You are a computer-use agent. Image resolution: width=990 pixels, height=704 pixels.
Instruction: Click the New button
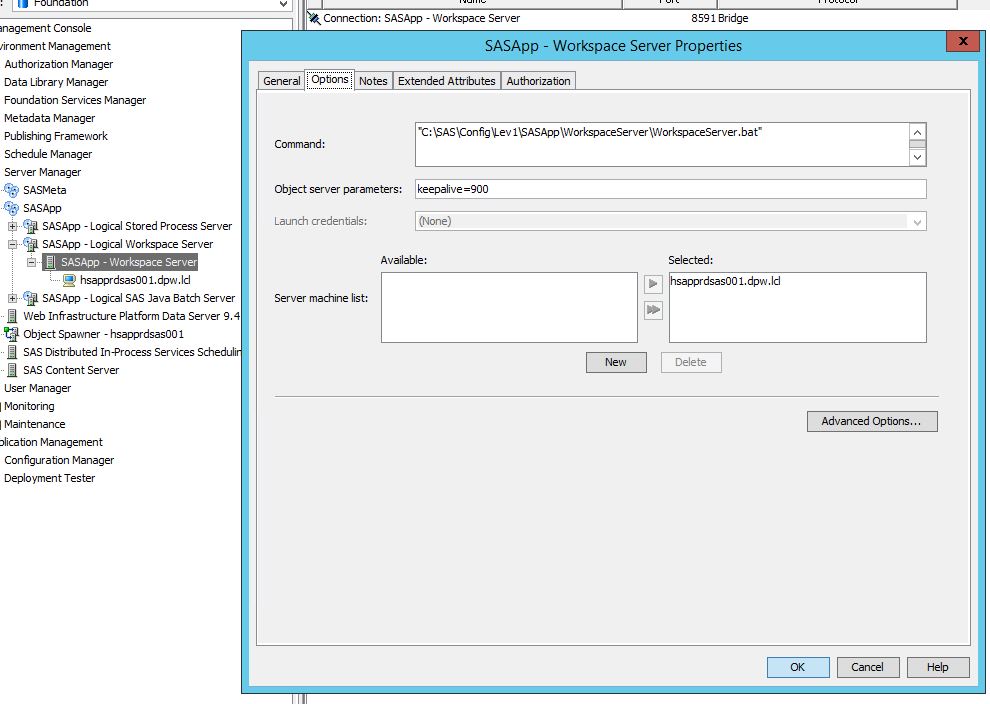tap(616, 362)
